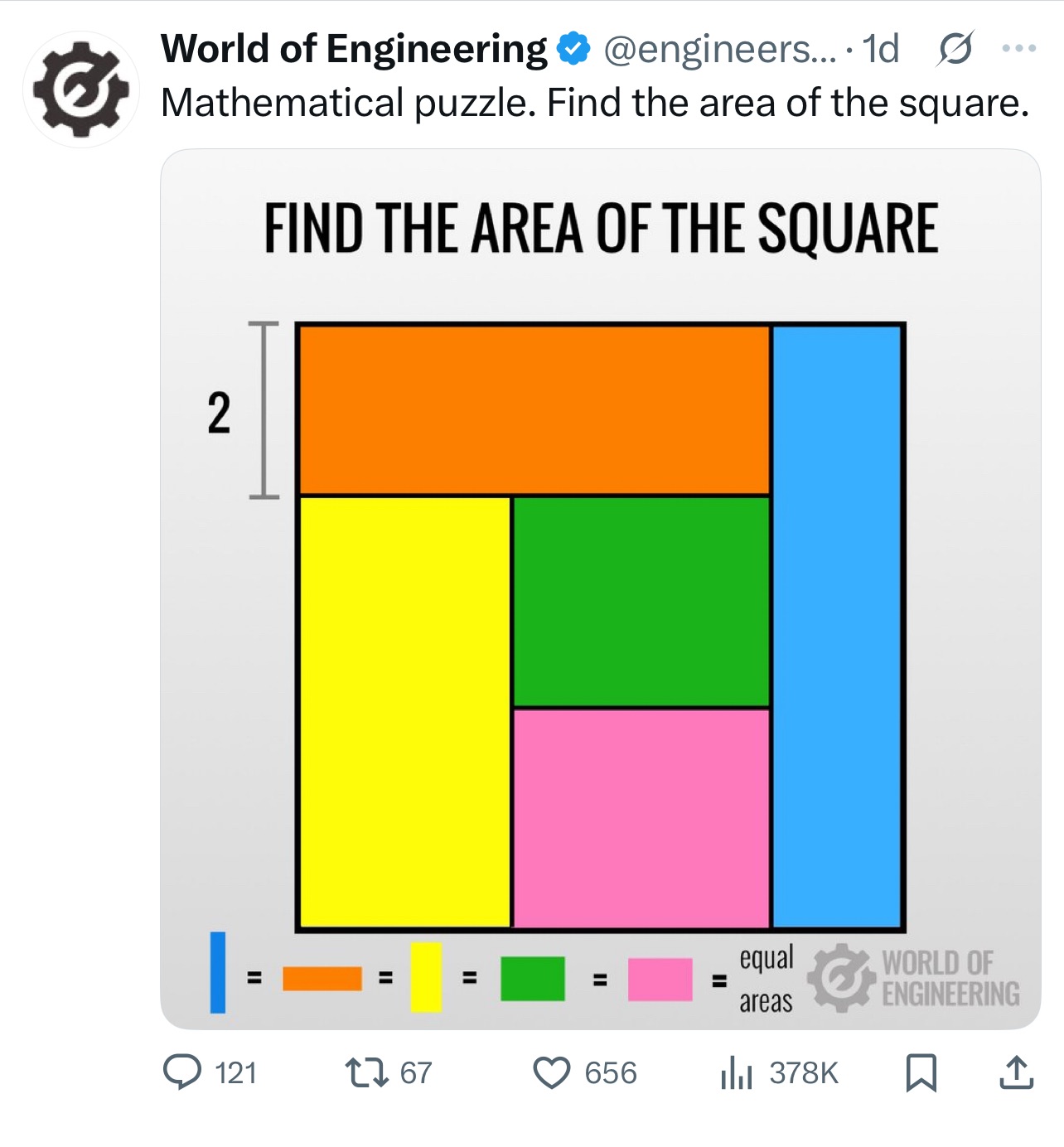This screenshot has width=1064, height=1147.
Task: Open the 1d timestamp link
Action: 881,49
